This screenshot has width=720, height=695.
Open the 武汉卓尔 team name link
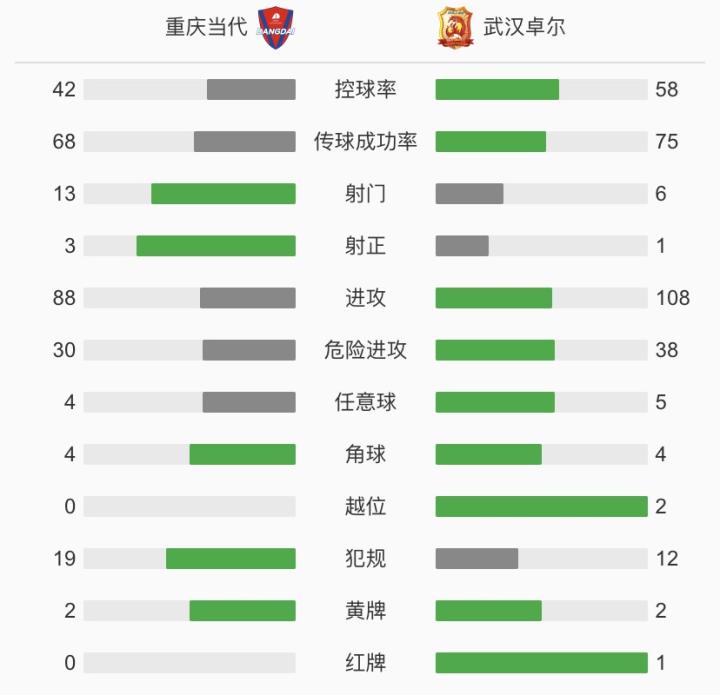click(524, 27)
